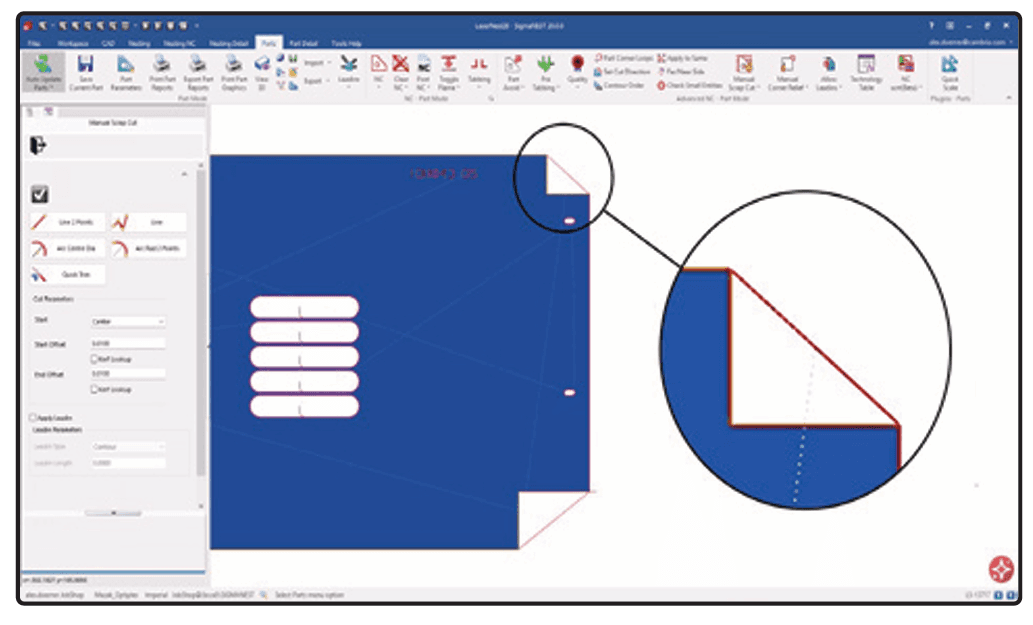The width and height of the screenshot is (1033, 625).
Task: Print Part Reports
Action: pos(162,72)
